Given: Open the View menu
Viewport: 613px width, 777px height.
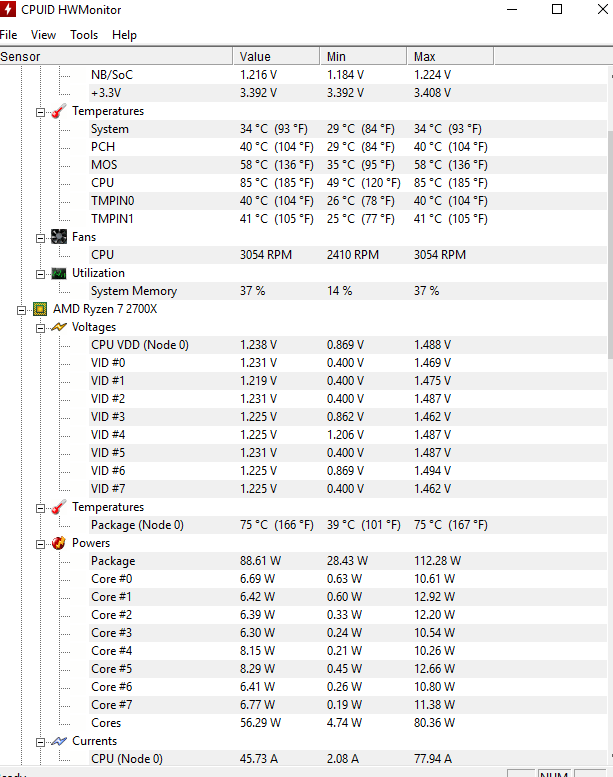Looking at the screenshot, I should (43, 35).
